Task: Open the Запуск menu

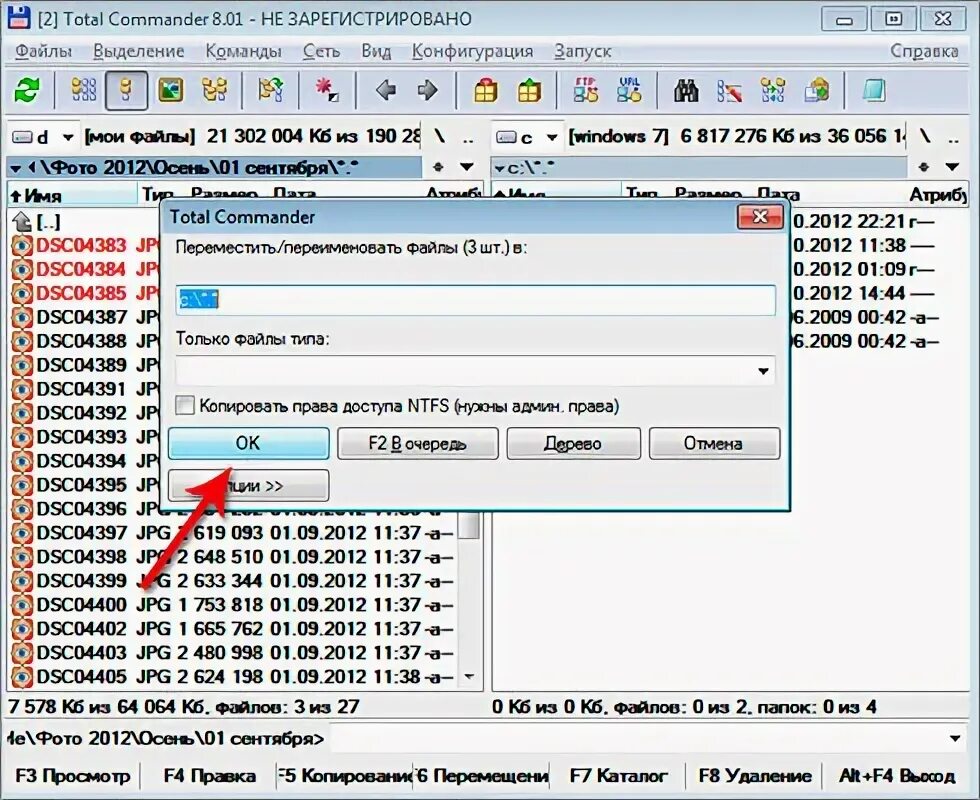Action: tap(582, 51)
